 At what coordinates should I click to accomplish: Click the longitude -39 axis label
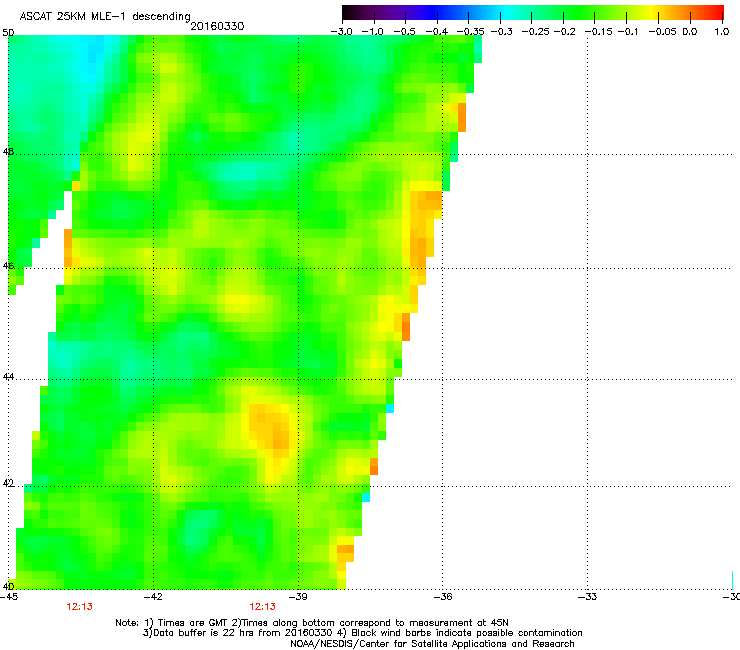(x=298, y=597)
